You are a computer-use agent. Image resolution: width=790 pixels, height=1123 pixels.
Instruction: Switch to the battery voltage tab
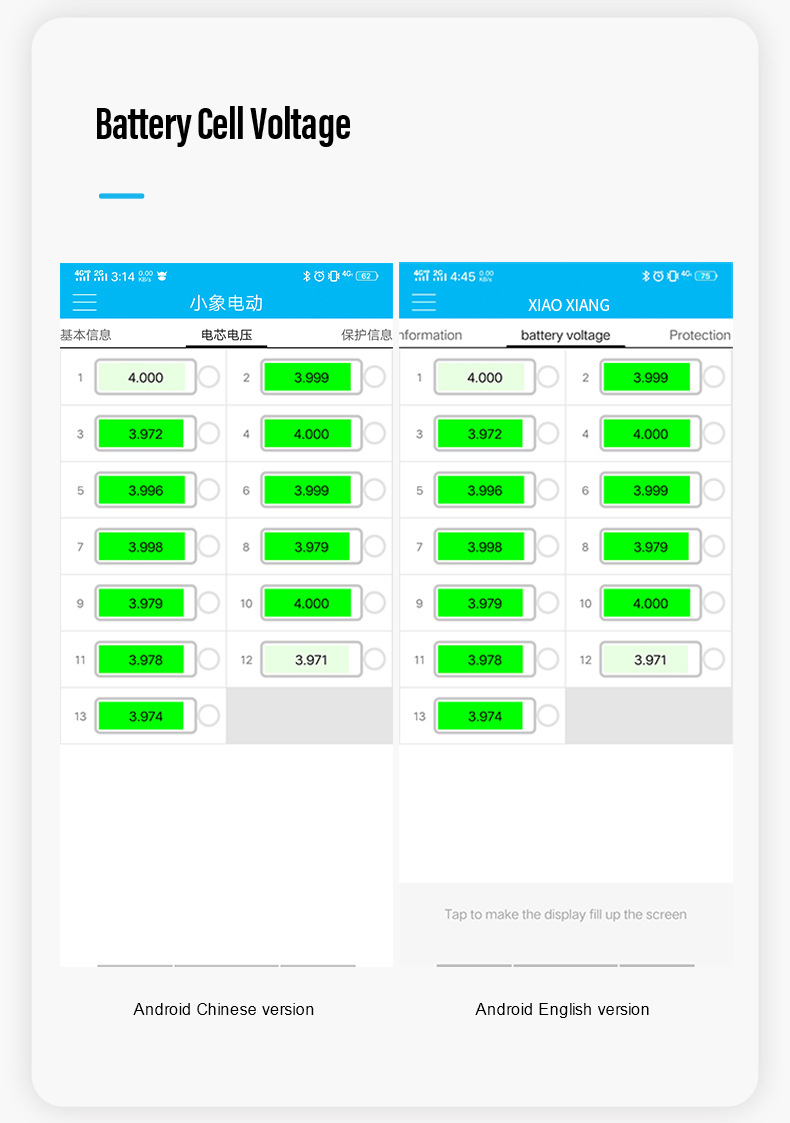tap(565, 335)
